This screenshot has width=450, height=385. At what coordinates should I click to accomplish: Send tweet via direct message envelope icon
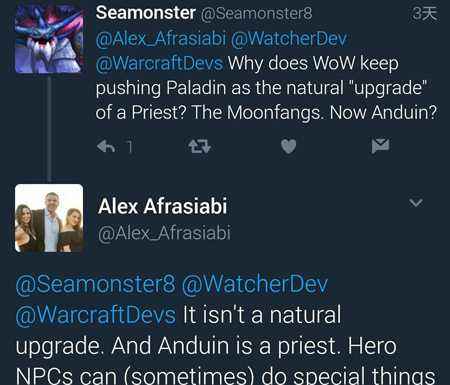point(380,146)
